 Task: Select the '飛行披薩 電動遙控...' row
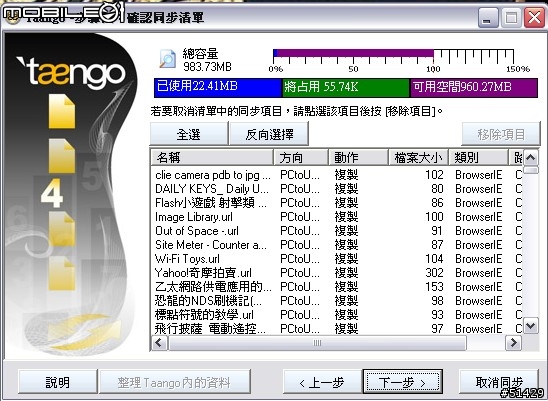click(337, 328)
